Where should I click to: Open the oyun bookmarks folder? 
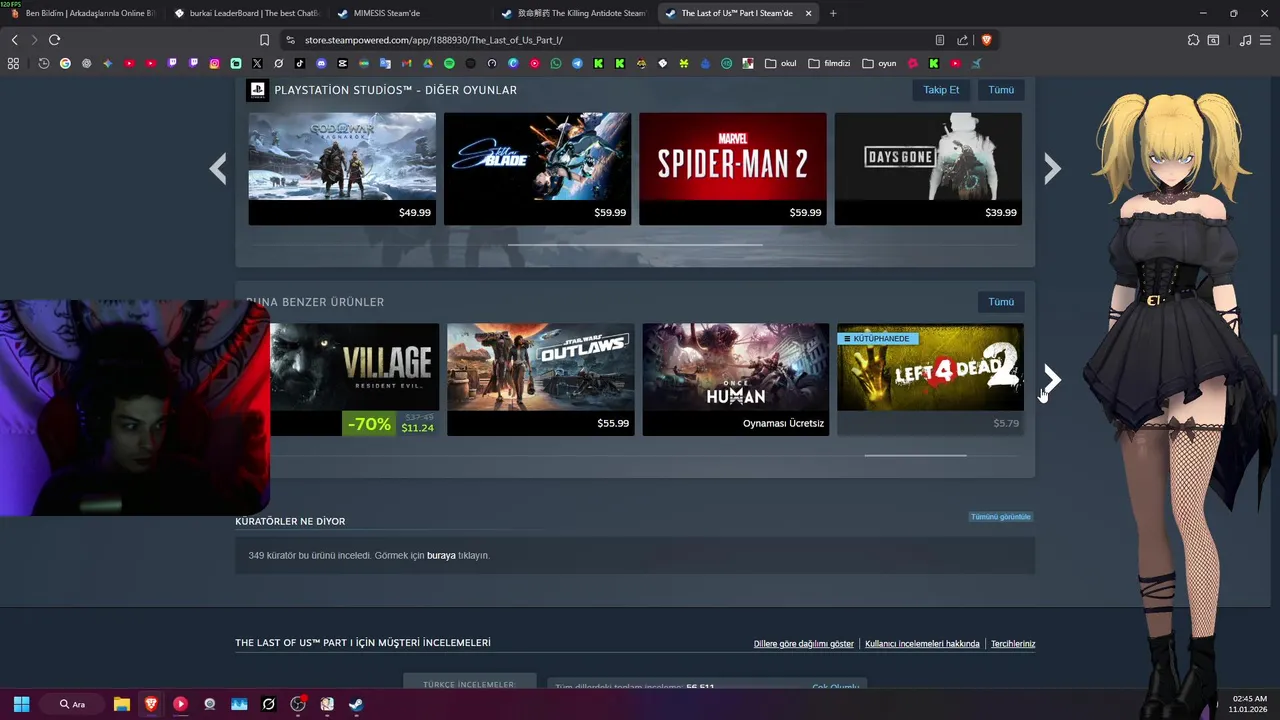880,63
